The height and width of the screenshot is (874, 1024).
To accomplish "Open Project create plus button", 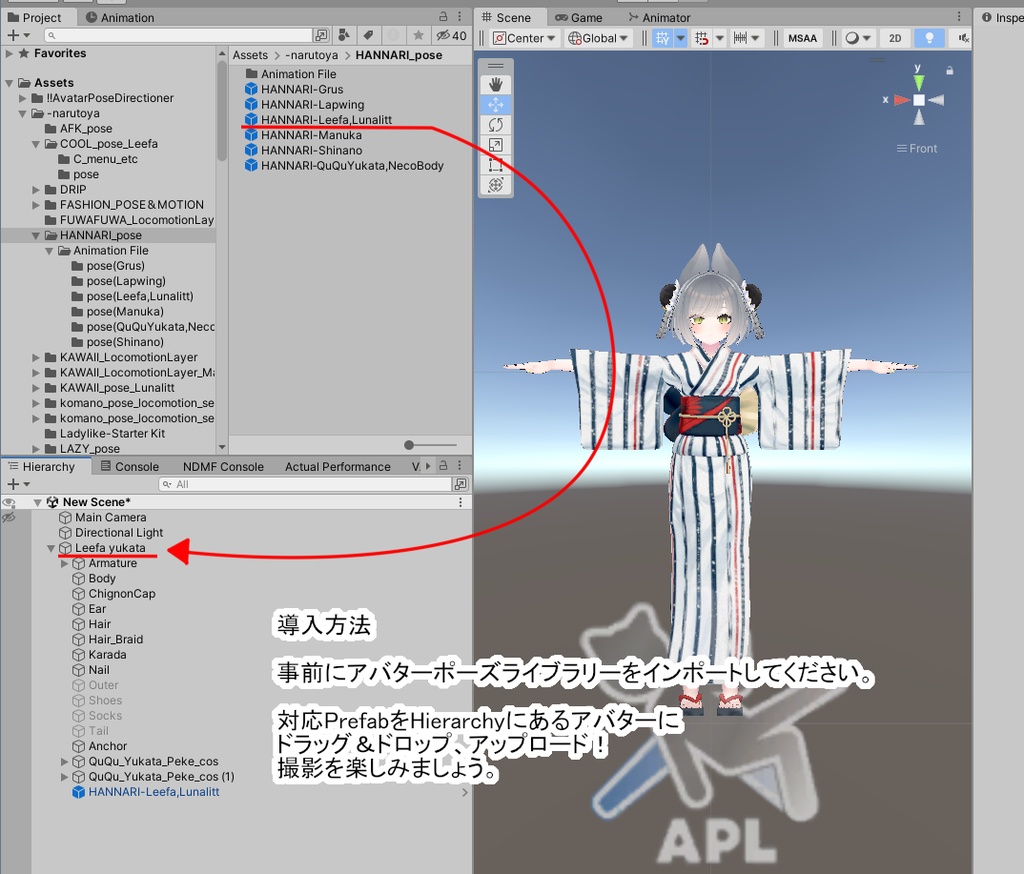I will [18, 35].
